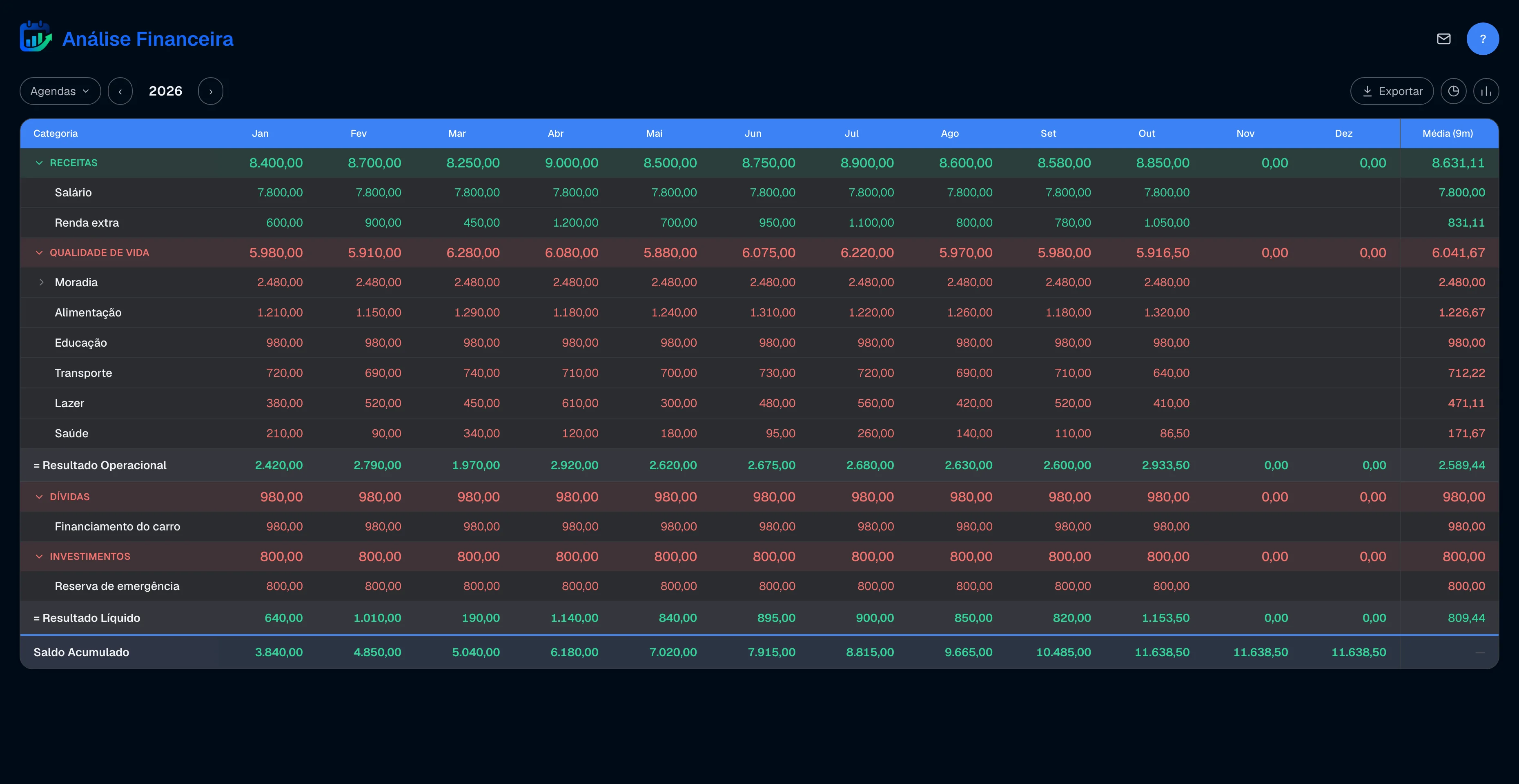Collapse the DÍVIDAS group
The height and width of the screenshot is (784, 1519).
click(39, 497)
